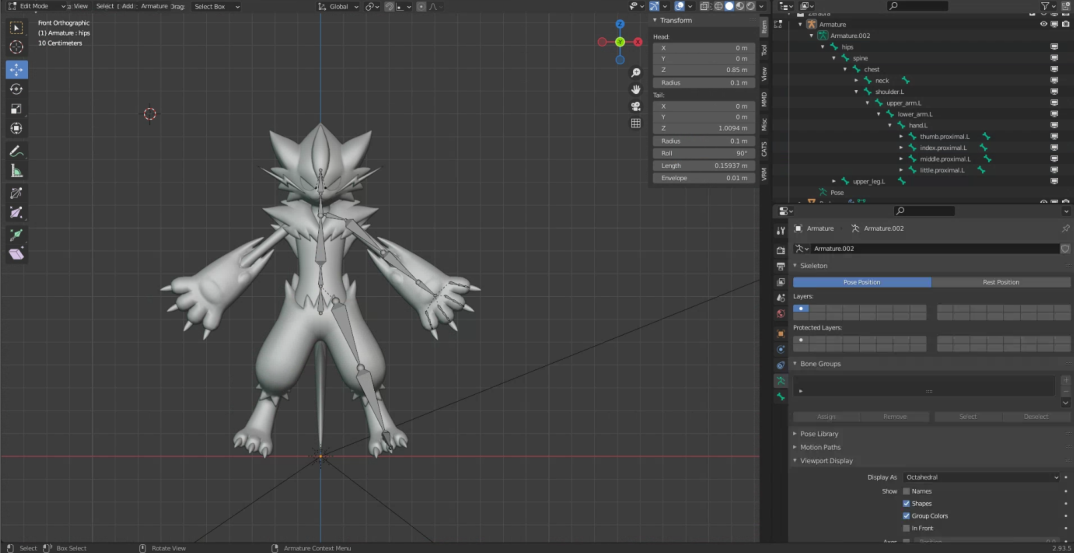
Task: Select the Extrude bone tool
Action: click(x=16, y=235)
